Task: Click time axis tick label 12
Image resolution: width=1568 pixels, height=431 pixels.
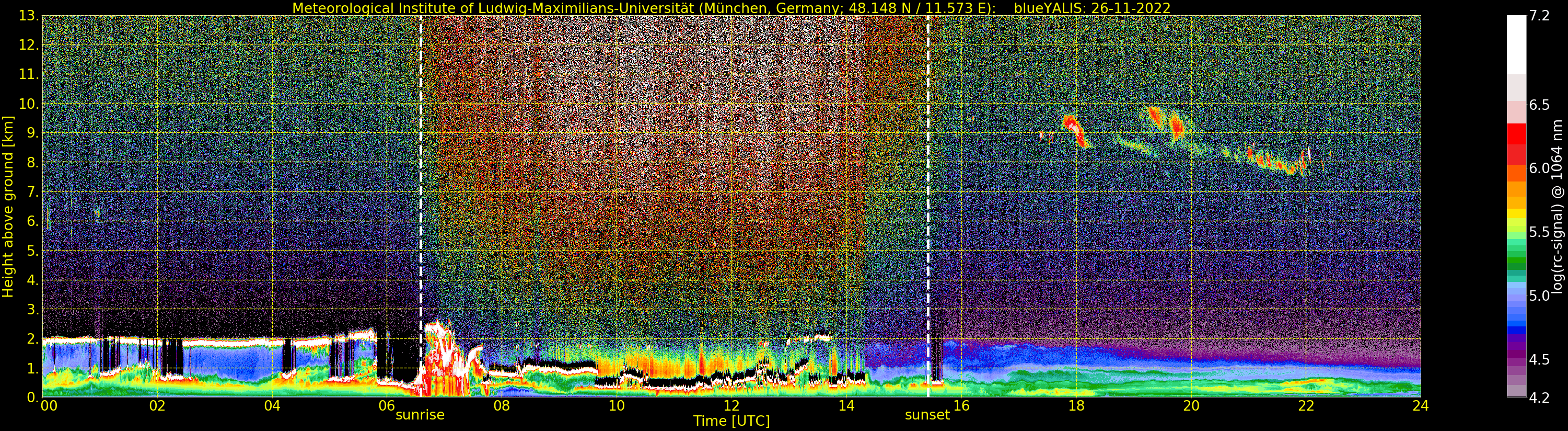Action: click(731, 406)
